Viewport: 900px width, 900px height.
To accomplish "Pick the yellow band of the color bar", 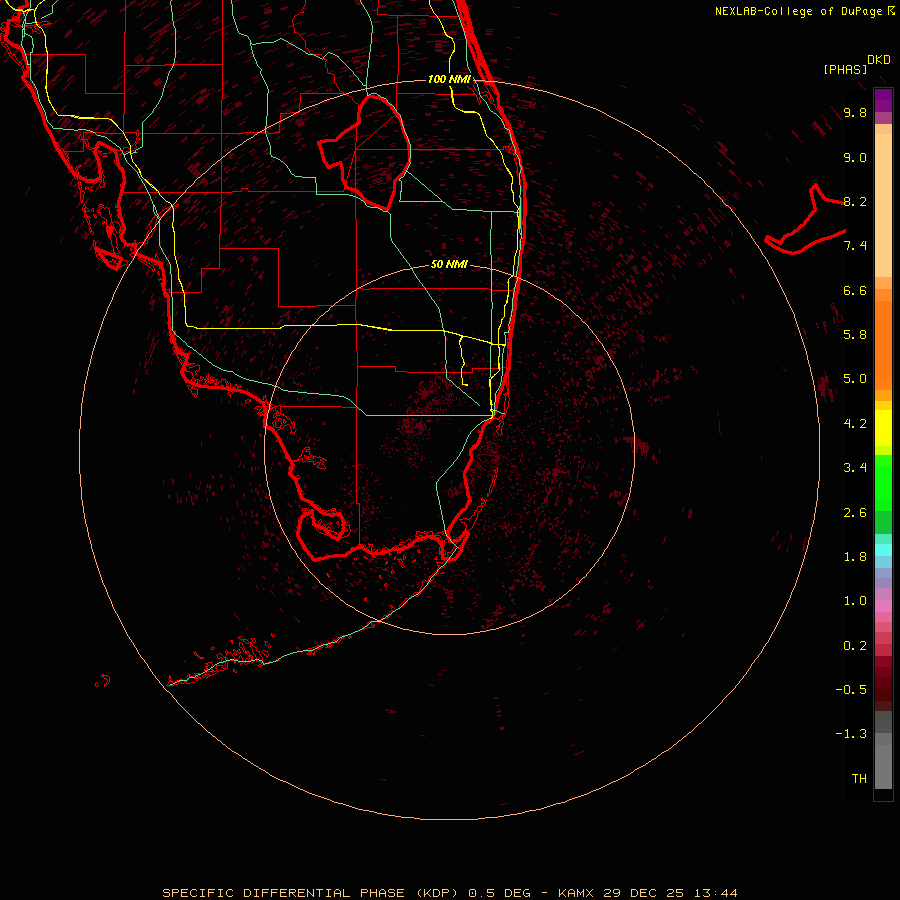I will (x=883, y=428).
